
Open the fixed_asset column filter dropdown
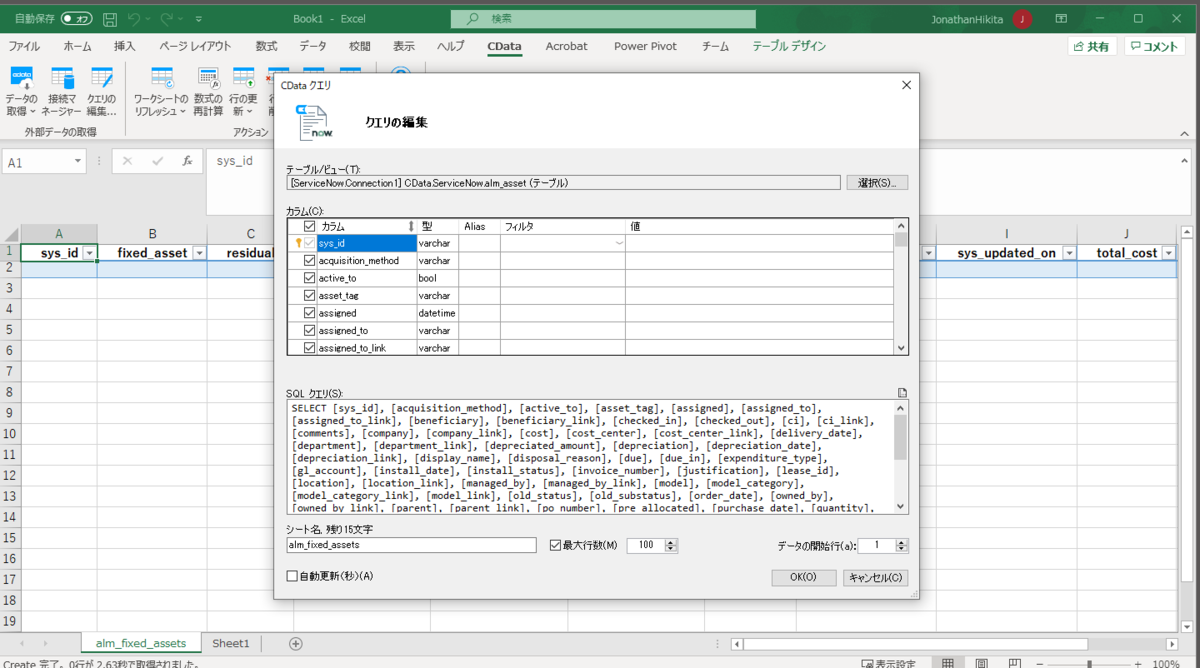click(201, 252)
